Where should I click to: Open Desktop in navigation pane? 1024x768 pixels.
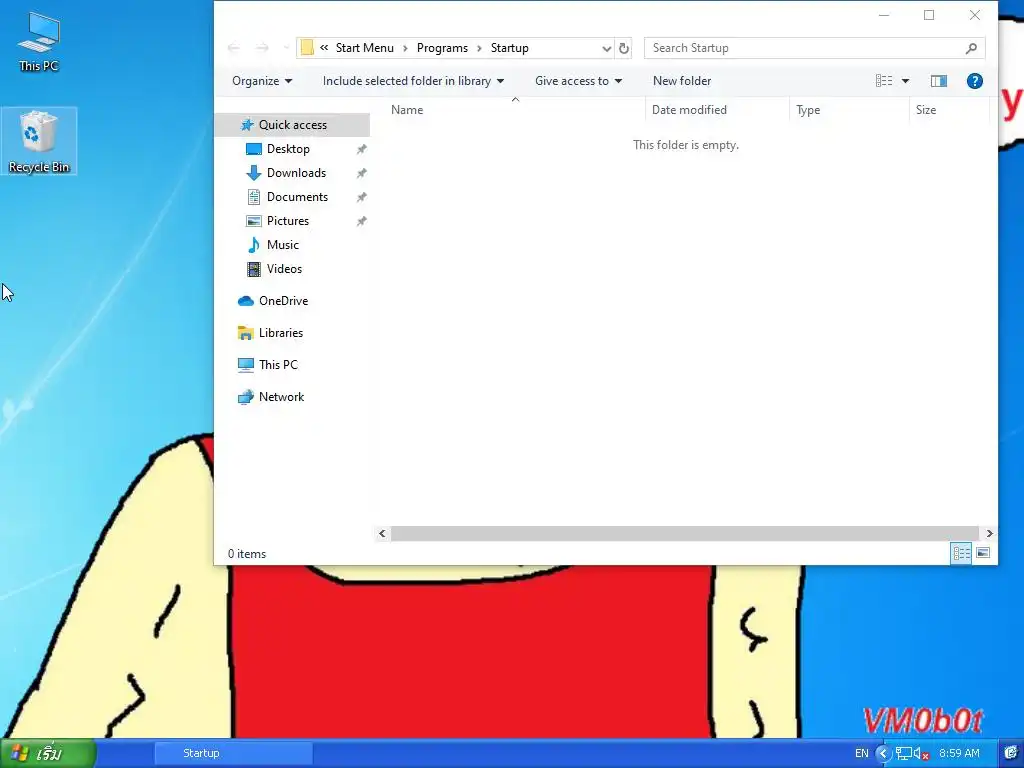pos(288,149)
